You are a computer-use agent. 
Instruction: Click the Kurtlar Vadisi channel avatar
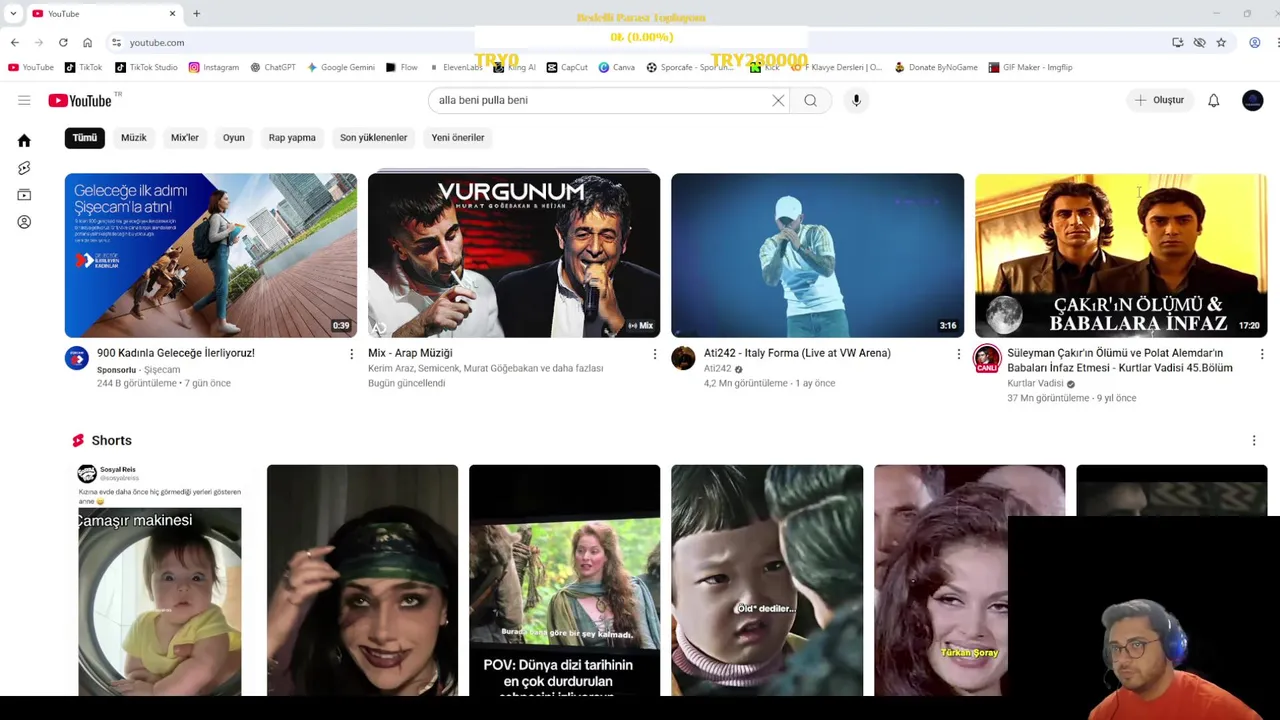click(x=987, y=358)
